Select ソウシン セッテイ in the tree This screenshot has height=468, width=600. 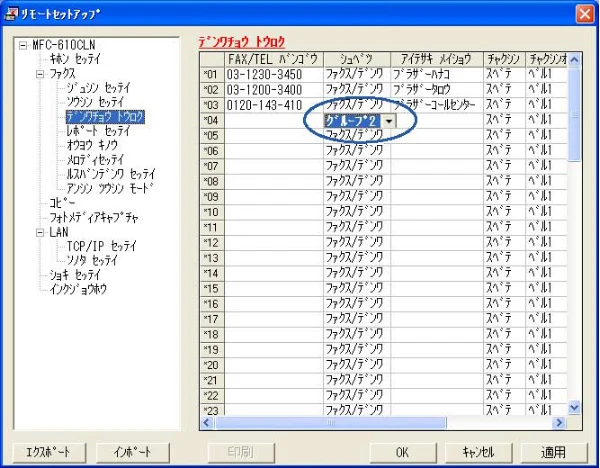(96, 102)
